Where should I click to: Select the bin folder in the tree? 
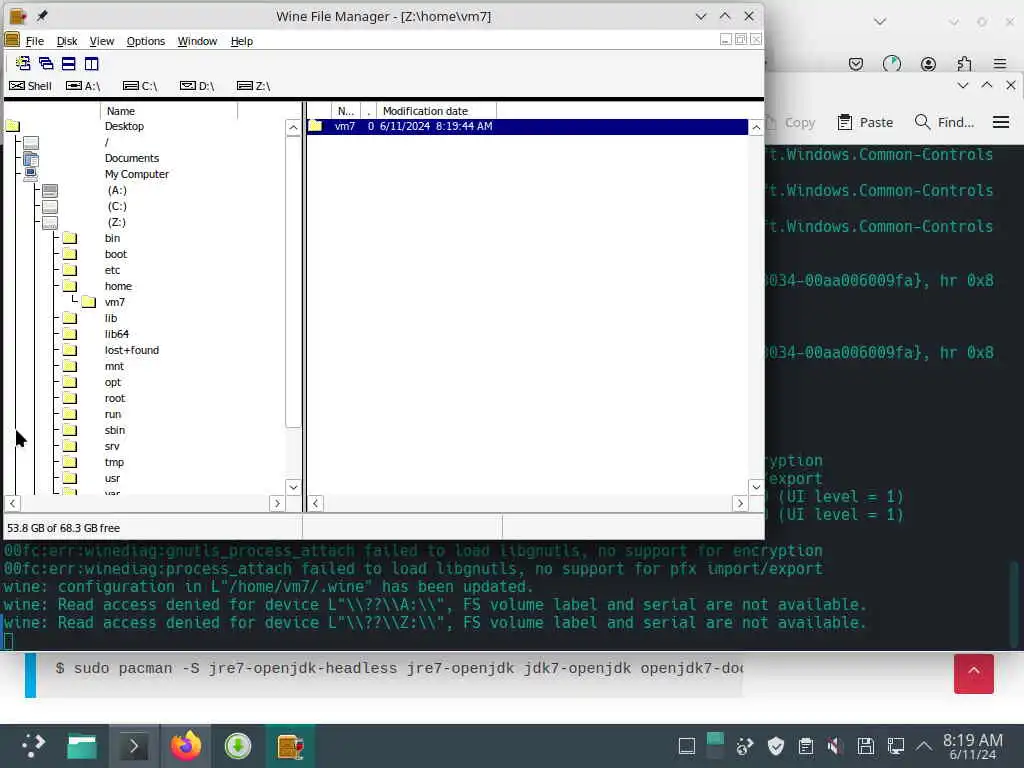click(x=70, y=238)
